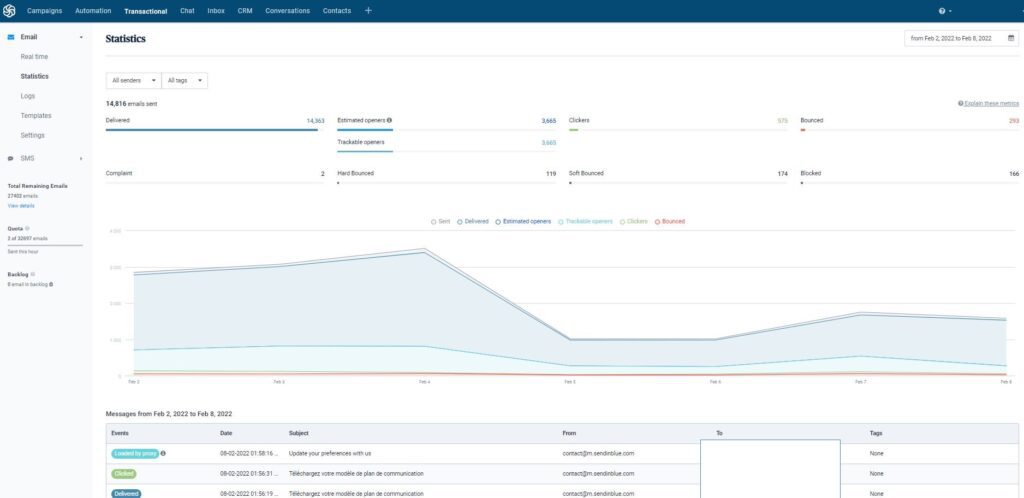Open the All tags dropdown

click(184, 80)
